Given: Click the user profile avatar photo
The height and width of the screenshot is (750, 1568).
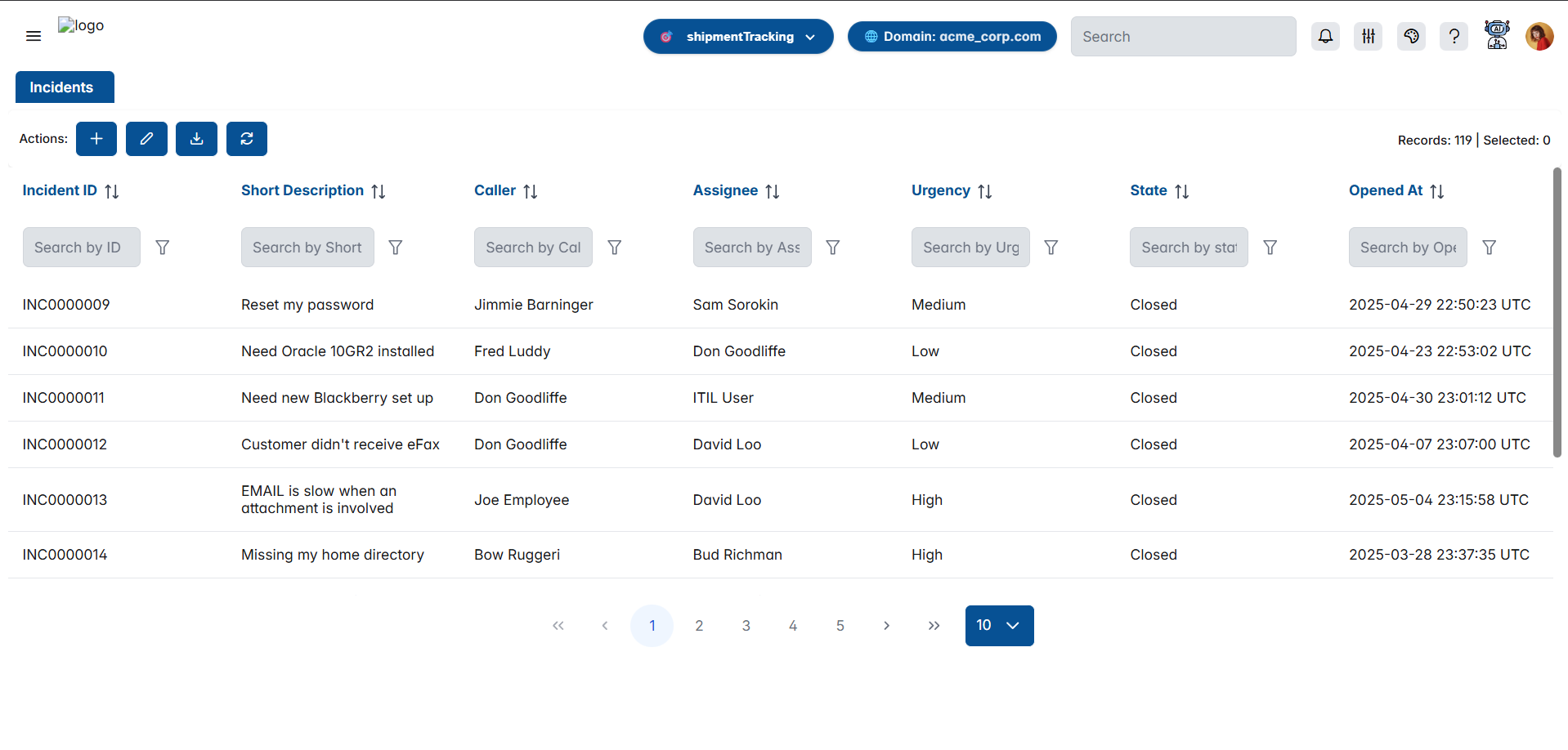Looking at the screenshot, I should [x=1539, y=36].
